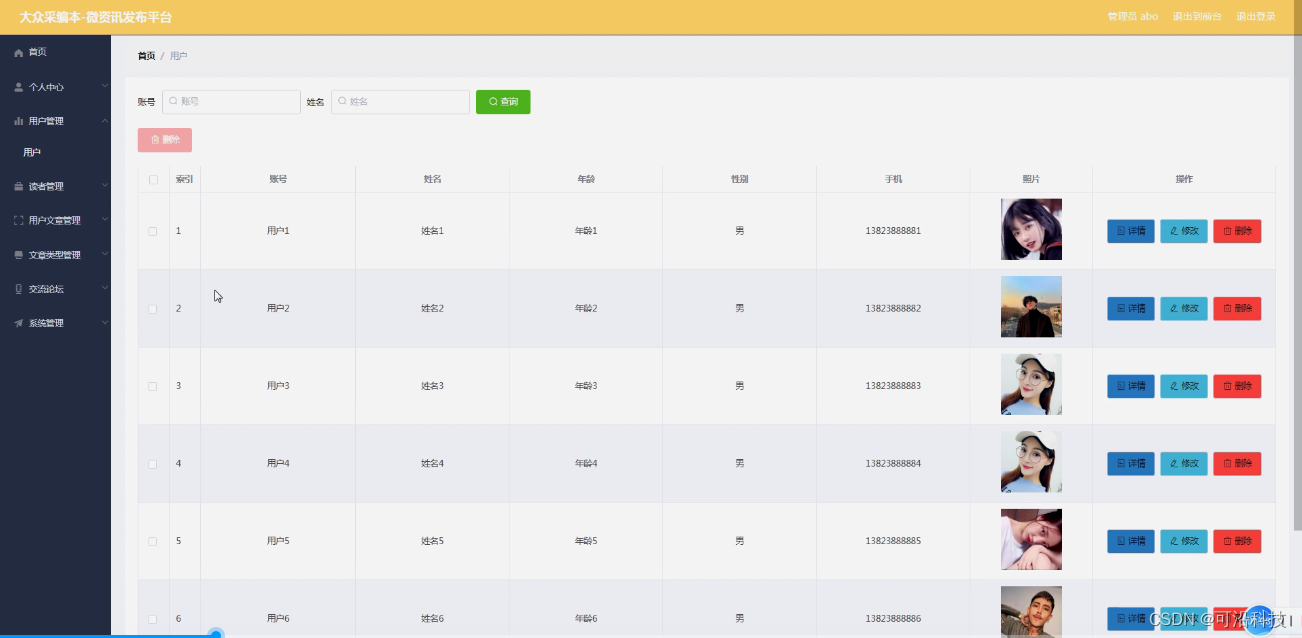Screen dimensions: 1302x638
Task: Click the bar chart icon of 用户管理
Action: tap(18, 121)
